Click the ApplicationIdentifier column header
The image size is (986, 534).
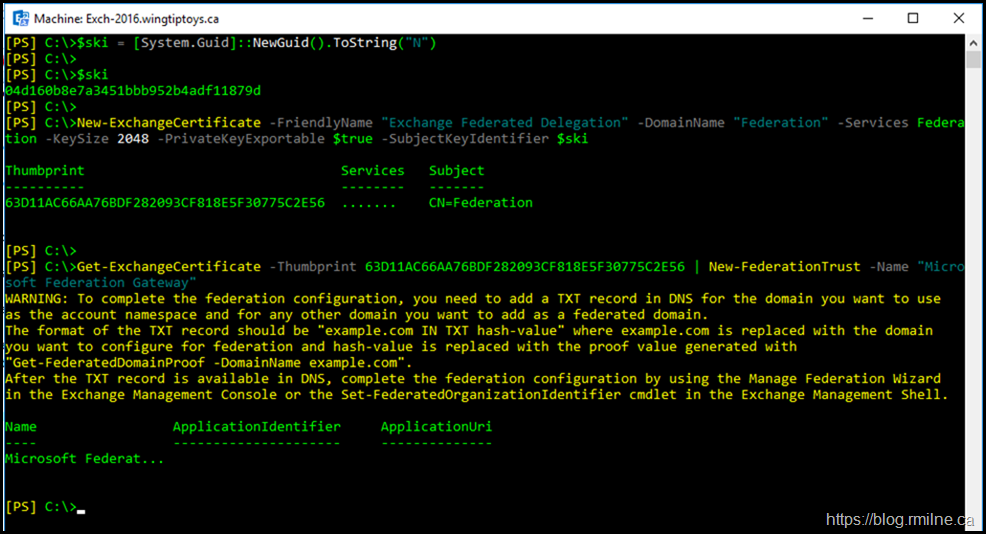pos(257,427)
